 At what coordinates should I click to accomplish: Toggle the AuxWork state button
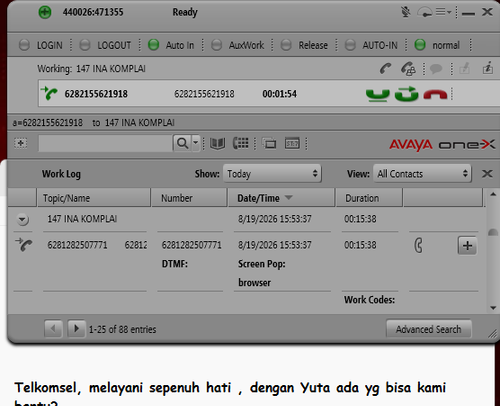(x=238, y=45)
